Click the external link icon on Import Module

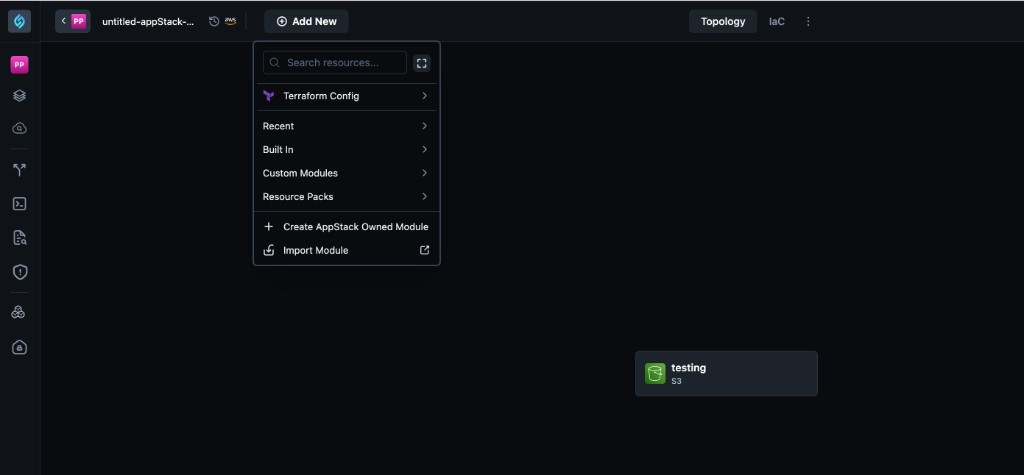[424, 250]
